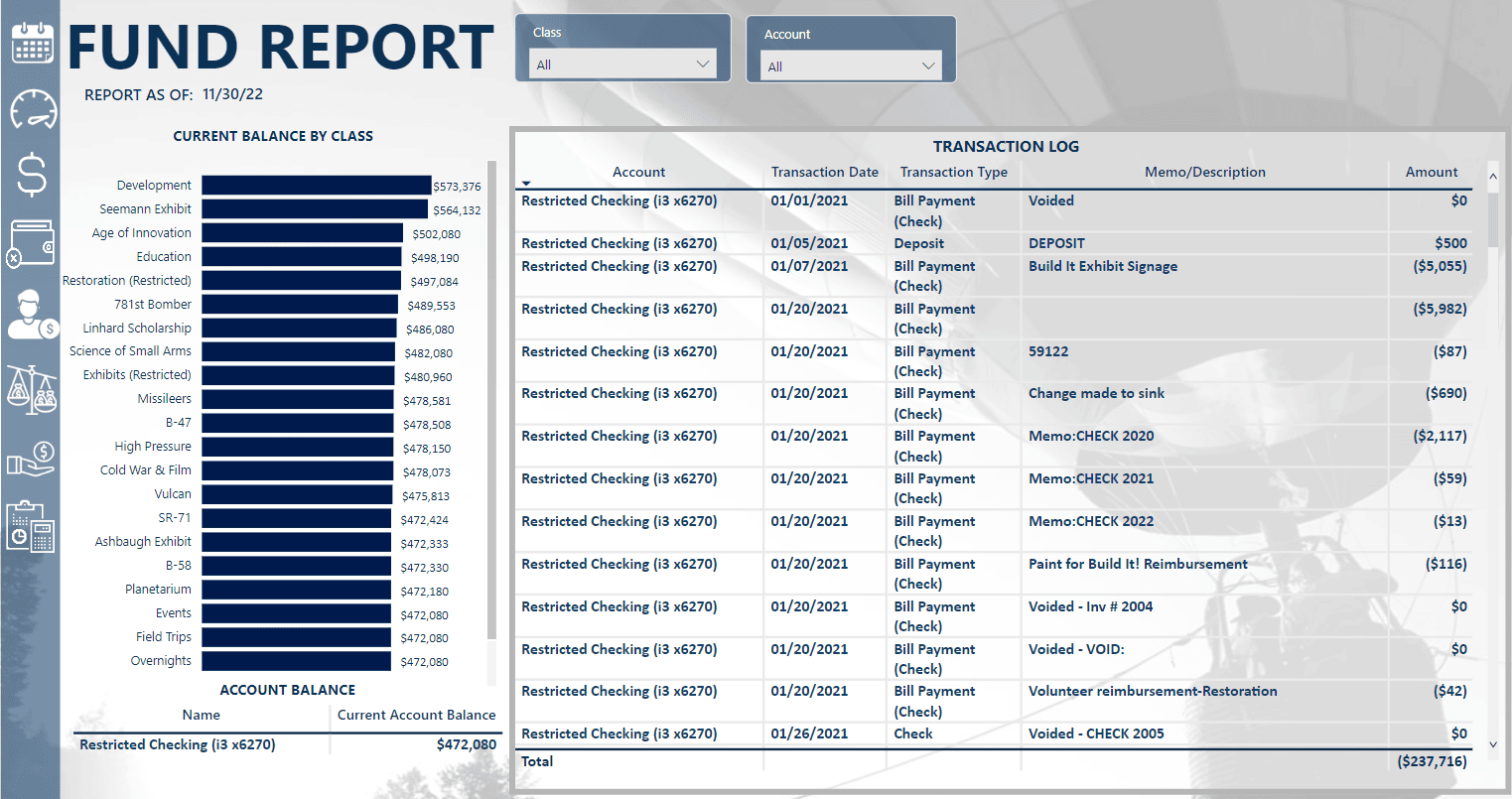
Task: Select the Overnights bar
Action: (x=297, y=661)
